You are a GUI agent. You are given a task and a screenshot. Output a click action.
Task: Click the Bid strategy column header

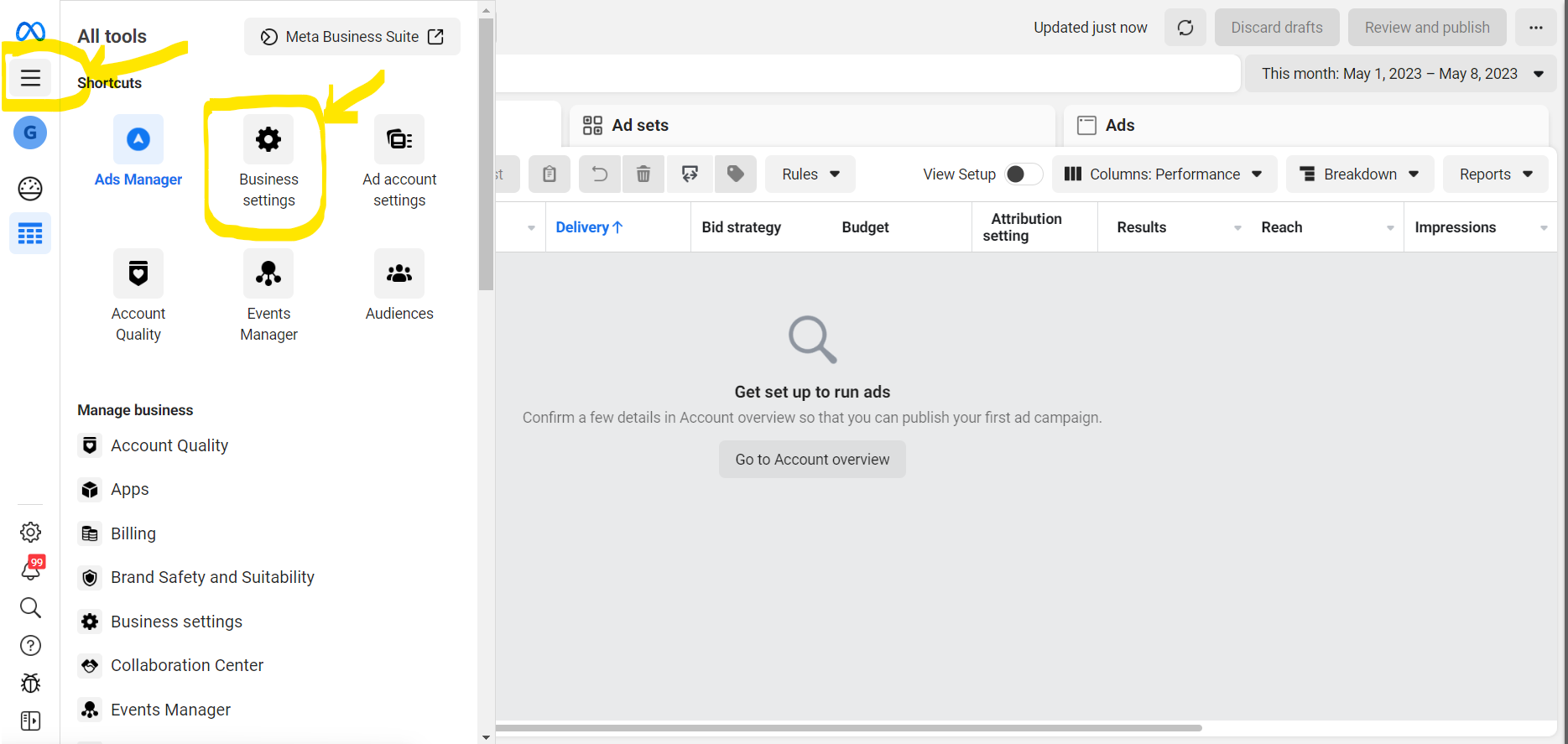(742, 227)
